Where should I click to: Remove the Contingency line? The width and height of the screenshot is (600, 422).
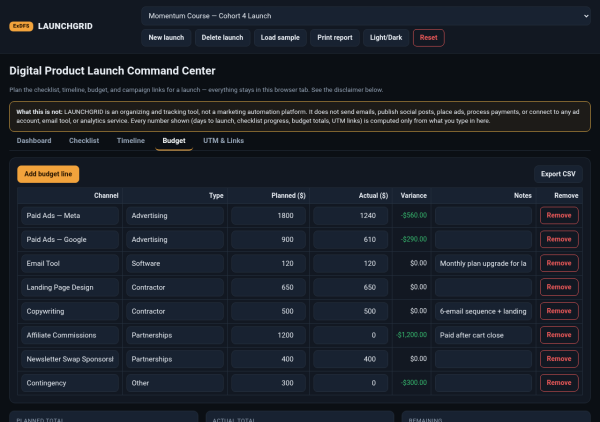559,383
